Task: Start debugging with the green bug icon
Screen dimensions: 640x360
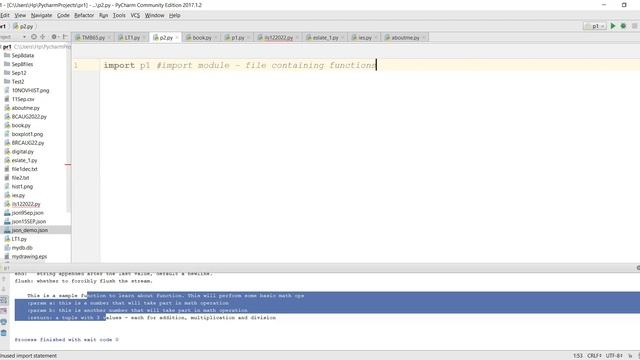Action: [x=623, y=26]
